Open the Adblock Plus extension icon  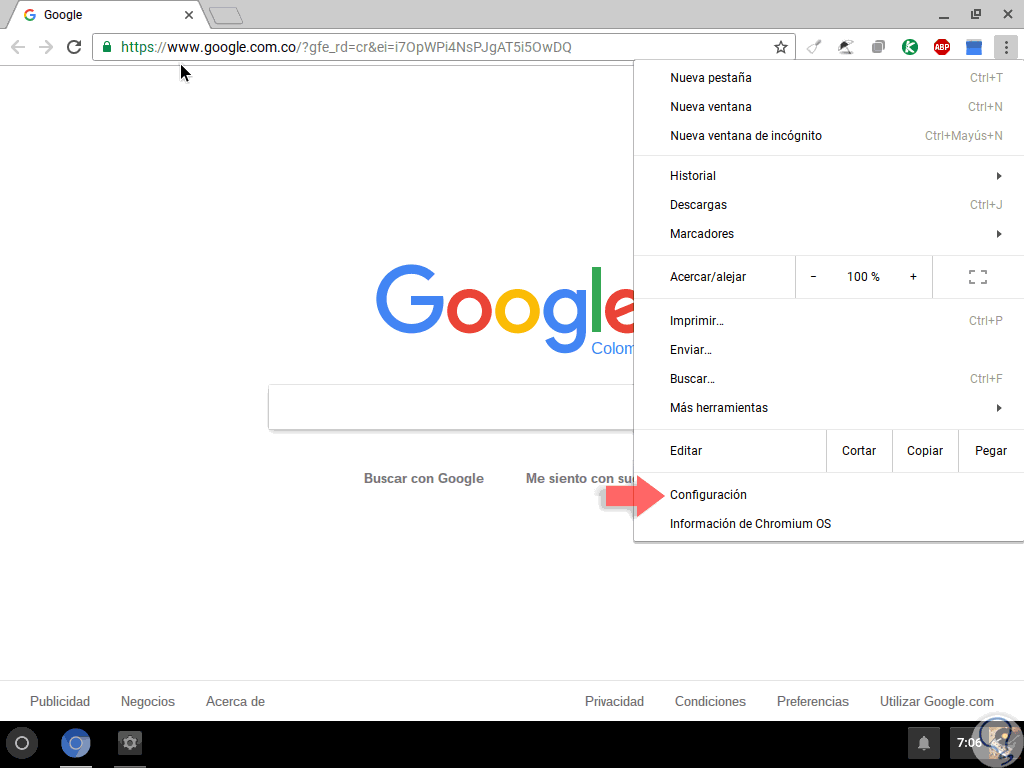pyautogui.click(x=942, y=47)
